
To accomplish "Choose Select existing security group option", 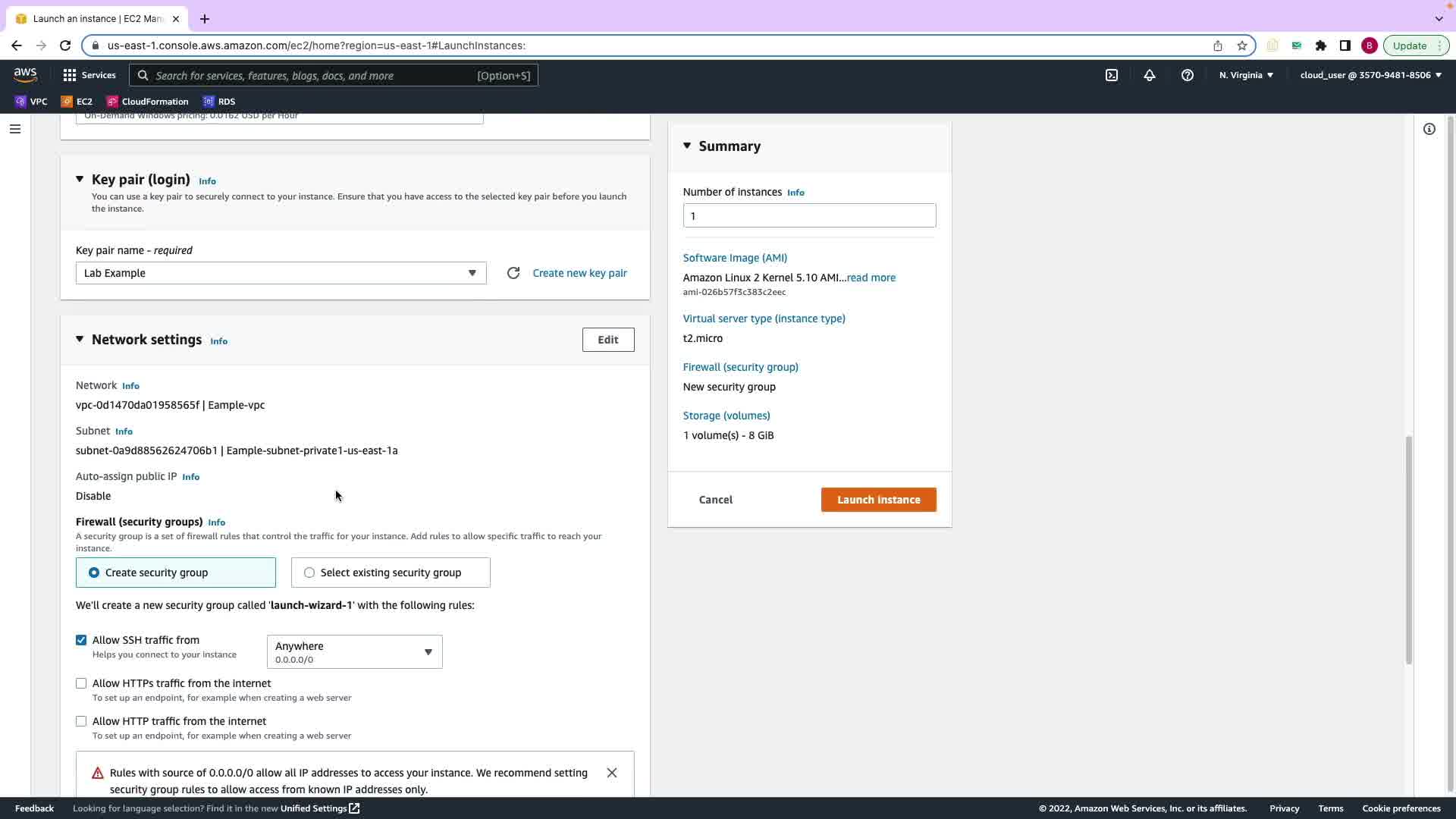I will [309, 573].
